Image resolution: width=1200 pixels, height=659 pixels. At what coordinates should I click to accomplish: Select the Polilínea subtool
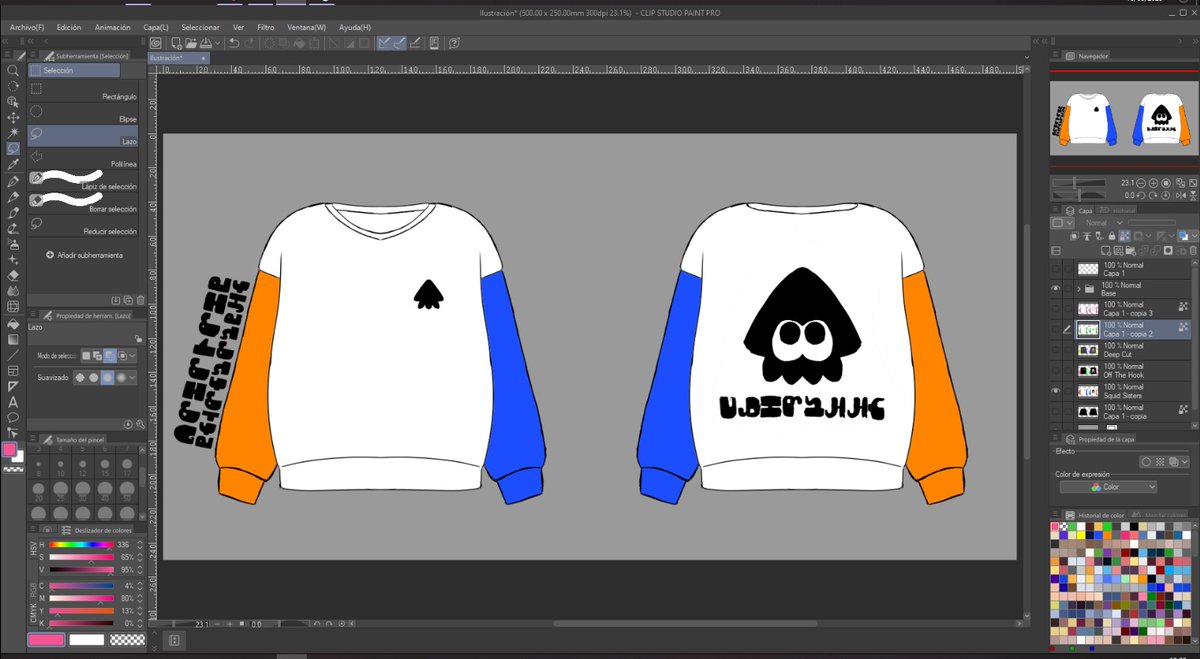point(83,158)
